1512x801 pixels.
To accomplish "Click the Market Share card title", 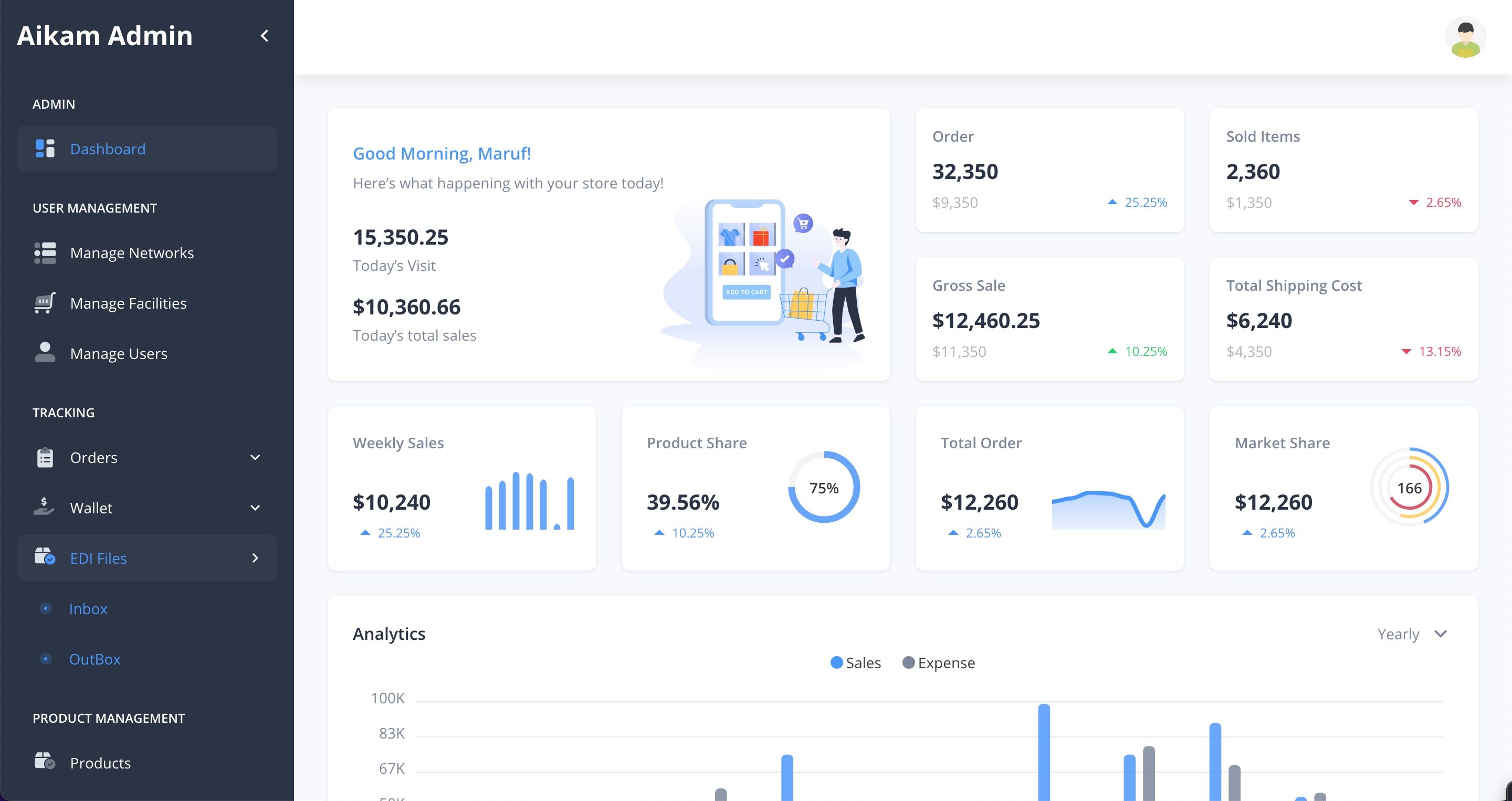I will (1282, 442).
